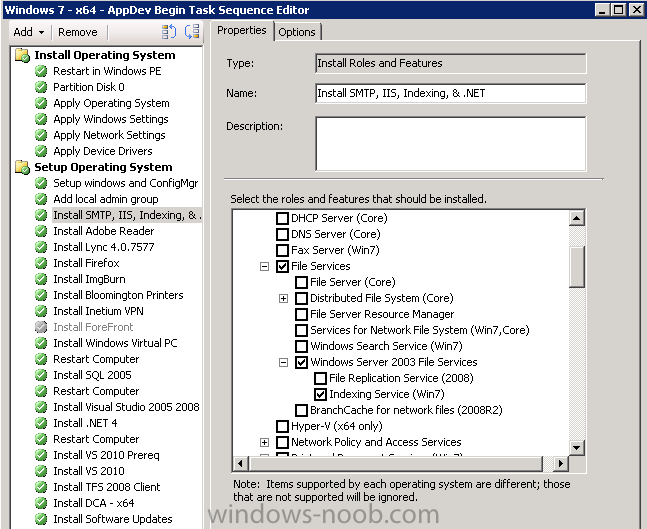The image size is (647, 529).
Task: Enable File Server Resource Manager checkbox
Action: (x=301, y=314)
